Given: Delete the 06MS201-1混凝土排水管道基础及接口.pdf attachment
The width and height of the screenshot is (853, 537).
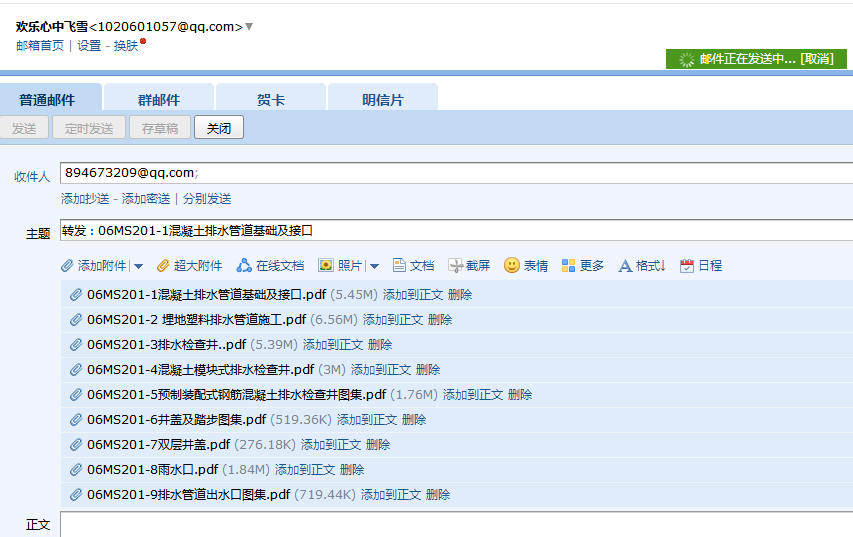Looking at the screenshot, I should pos(460,295).
